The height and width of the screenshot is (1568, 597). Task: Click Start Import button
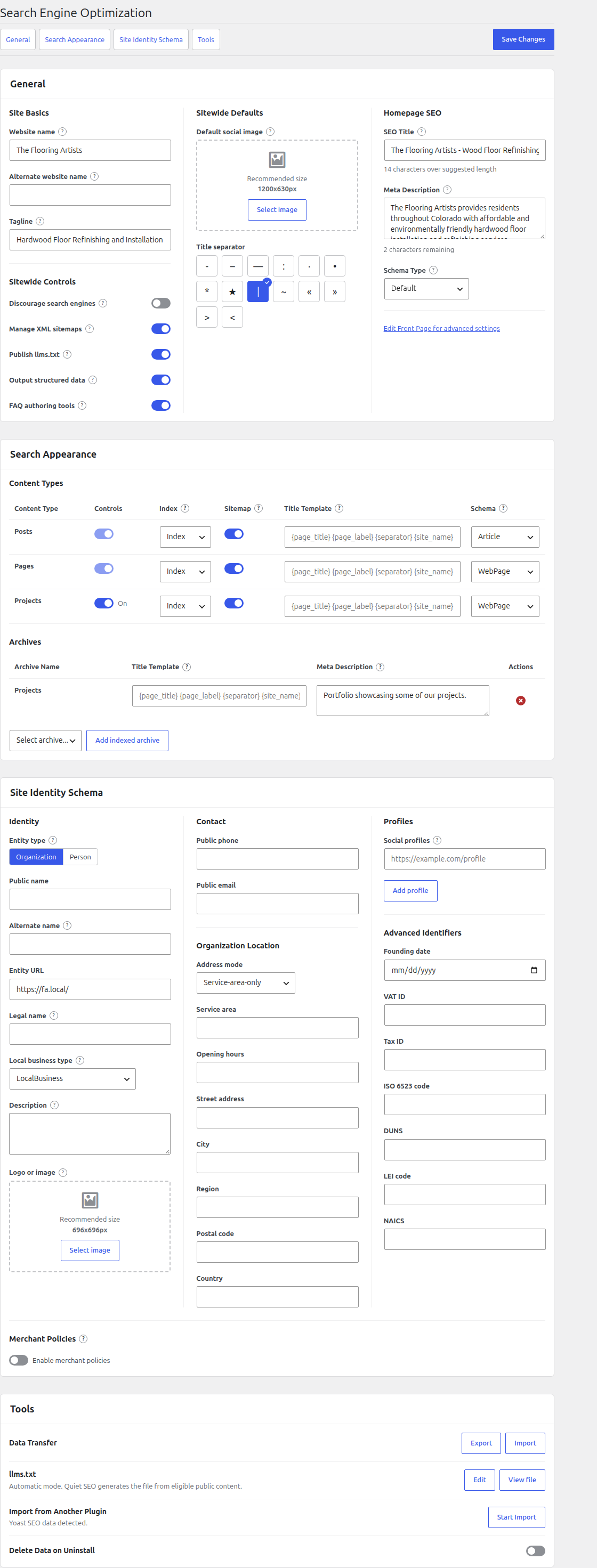click(x=516, y=1517)
